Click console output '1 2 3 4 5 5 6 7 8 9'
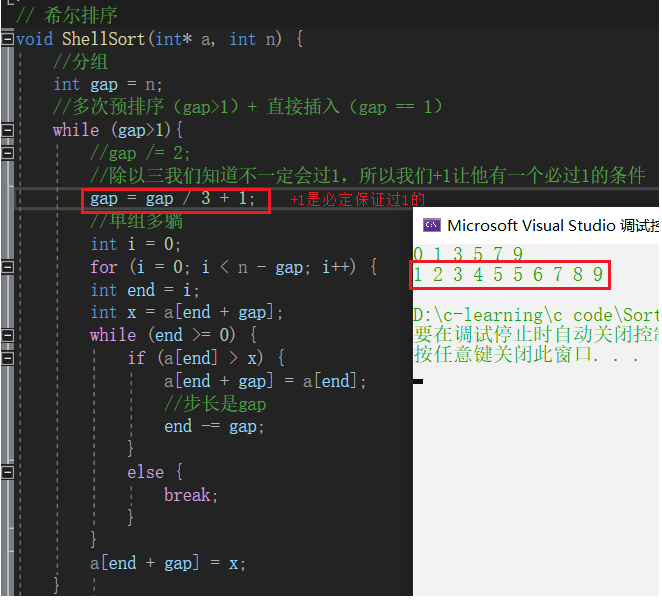Screen dimensions: 662x604 [508, 274]
